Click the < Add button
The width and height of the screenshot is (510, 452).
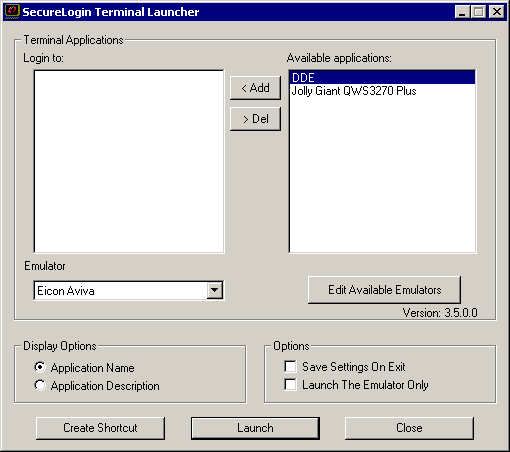tap(255, 88)
